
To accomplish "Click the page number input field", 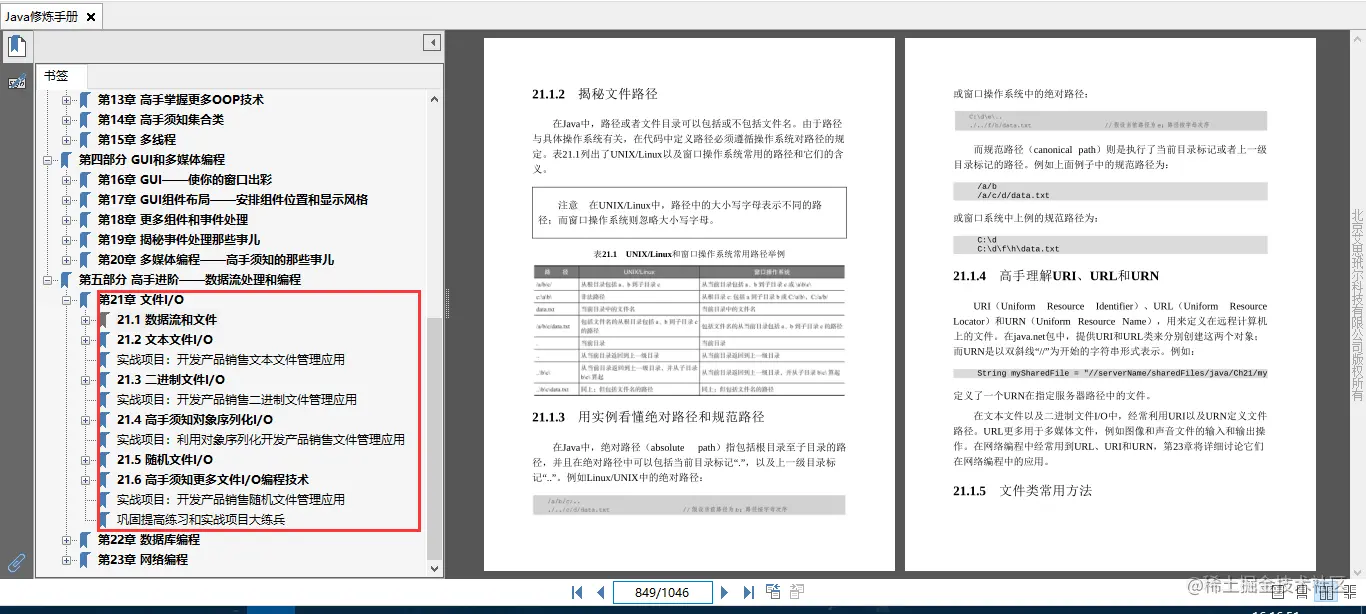I will click(x=662, y=592).
